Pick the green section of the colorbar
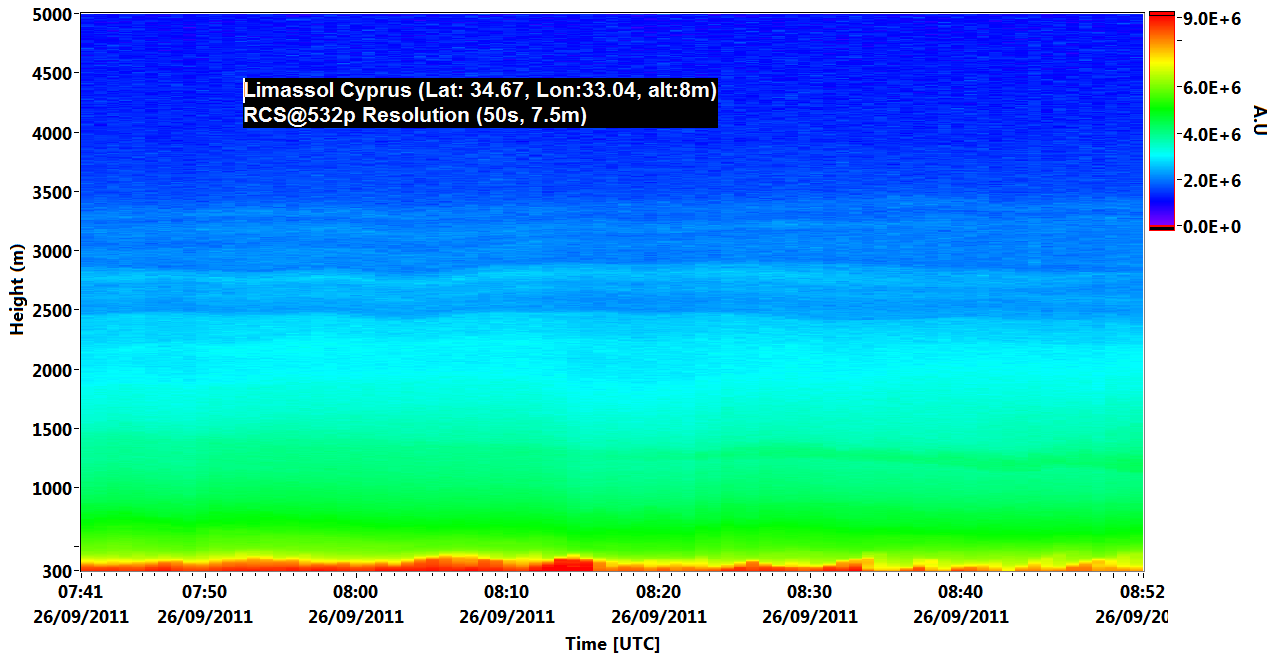This screenshot has height=665, width=1279. pyautogui.click(x=1161, y=110)
